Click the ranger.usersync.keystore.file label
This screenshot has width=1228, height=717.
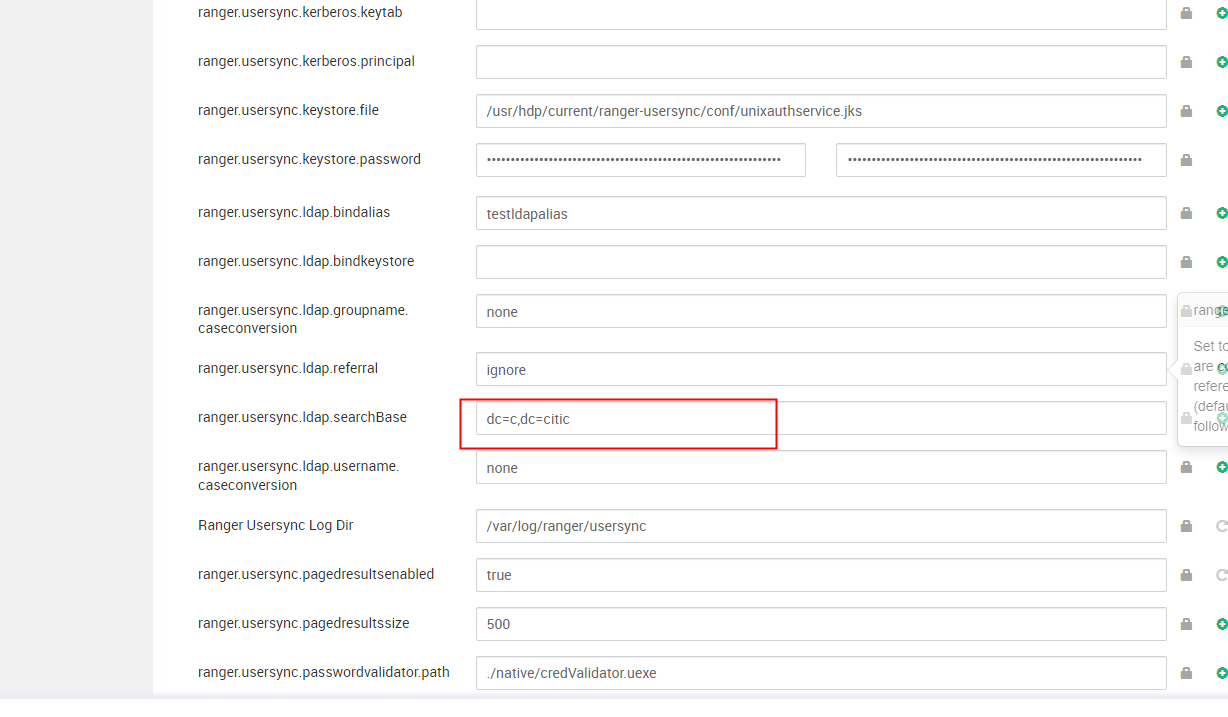[x=288, y=110]
